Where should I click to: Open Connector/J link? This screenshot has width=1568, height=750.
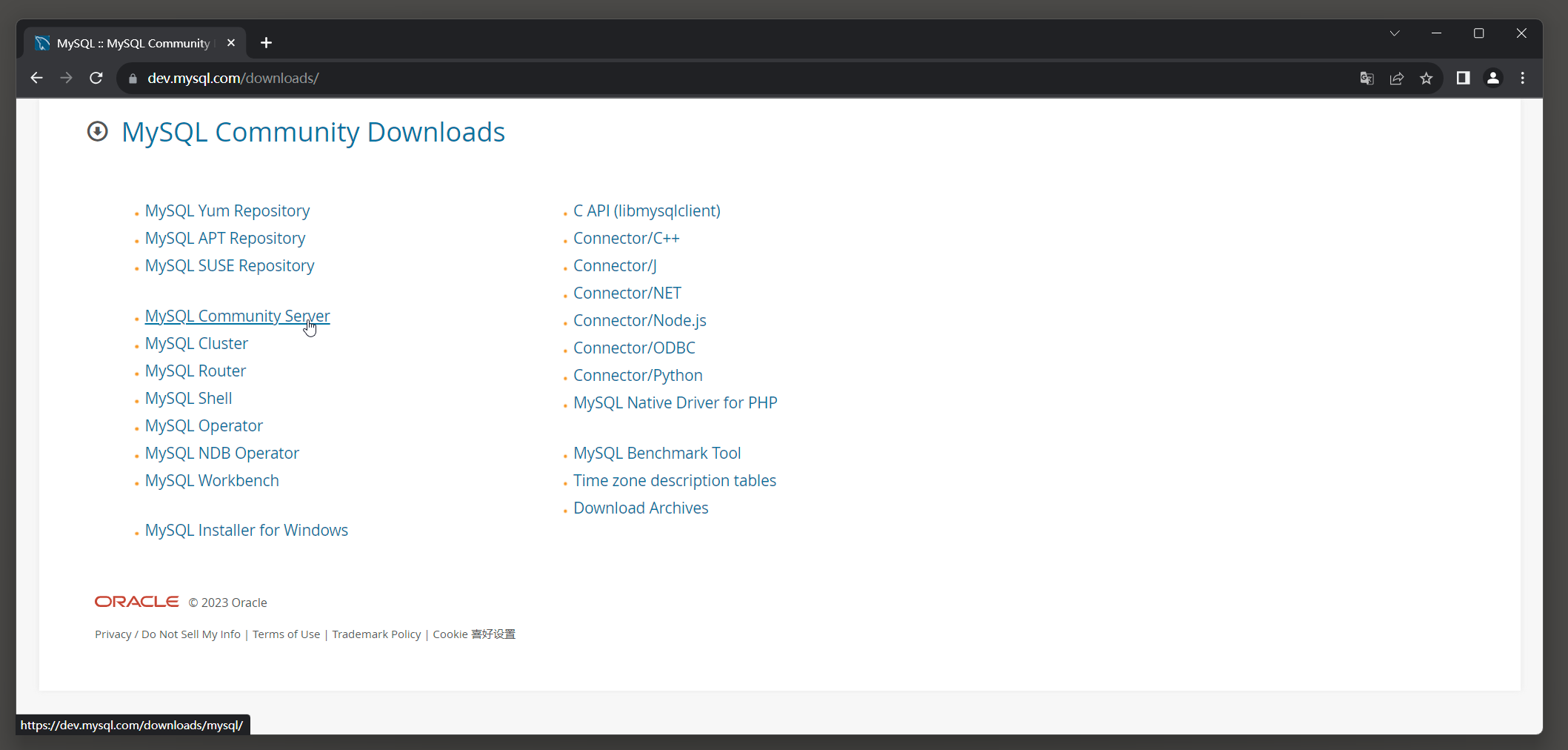pyautogui.click(x=615, y=265)
